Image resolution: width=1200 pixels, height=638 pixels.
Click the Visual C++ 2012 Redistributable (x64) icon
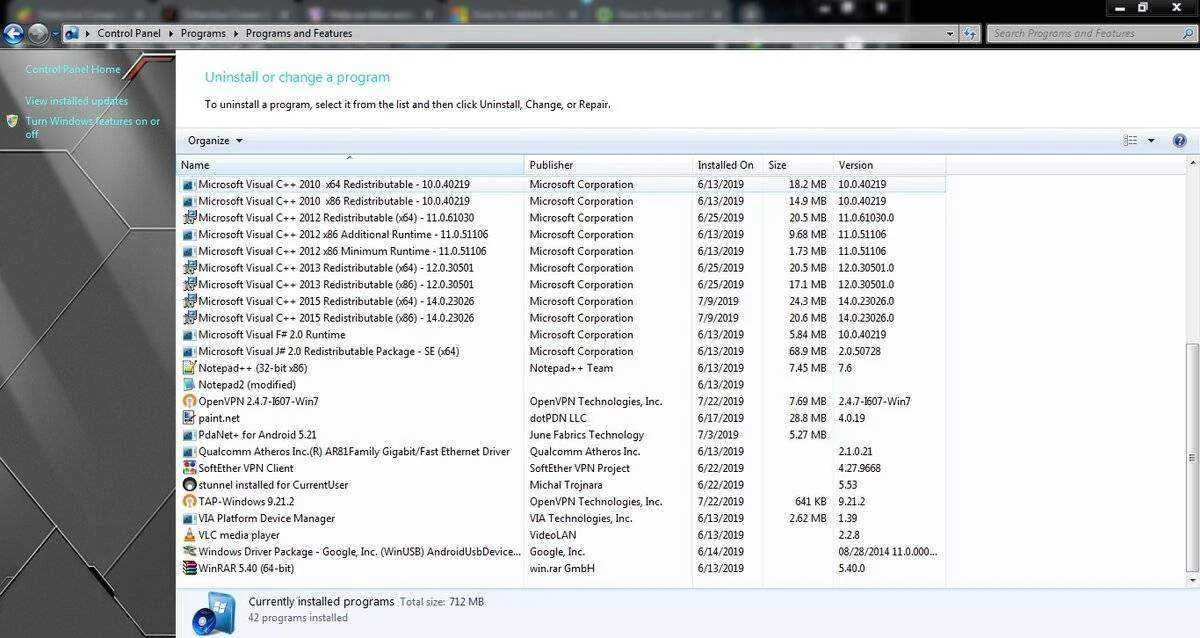coord(190,218)
